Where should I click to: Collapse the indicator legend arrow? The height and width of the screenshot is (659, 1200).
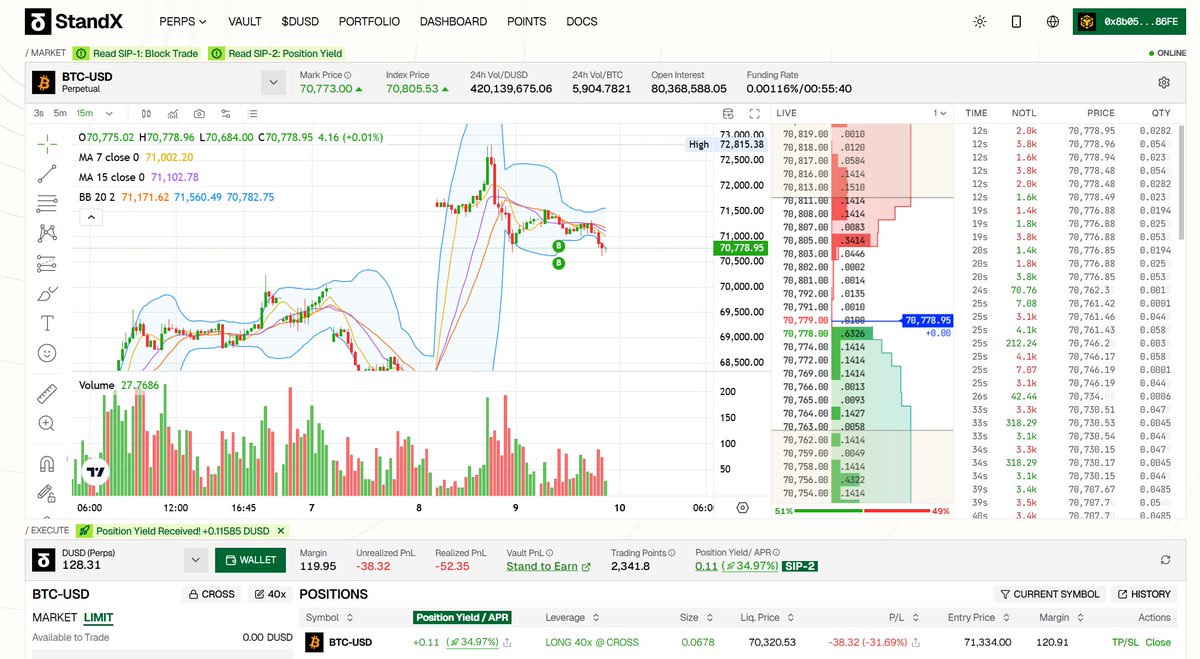[x=91, y=216]
